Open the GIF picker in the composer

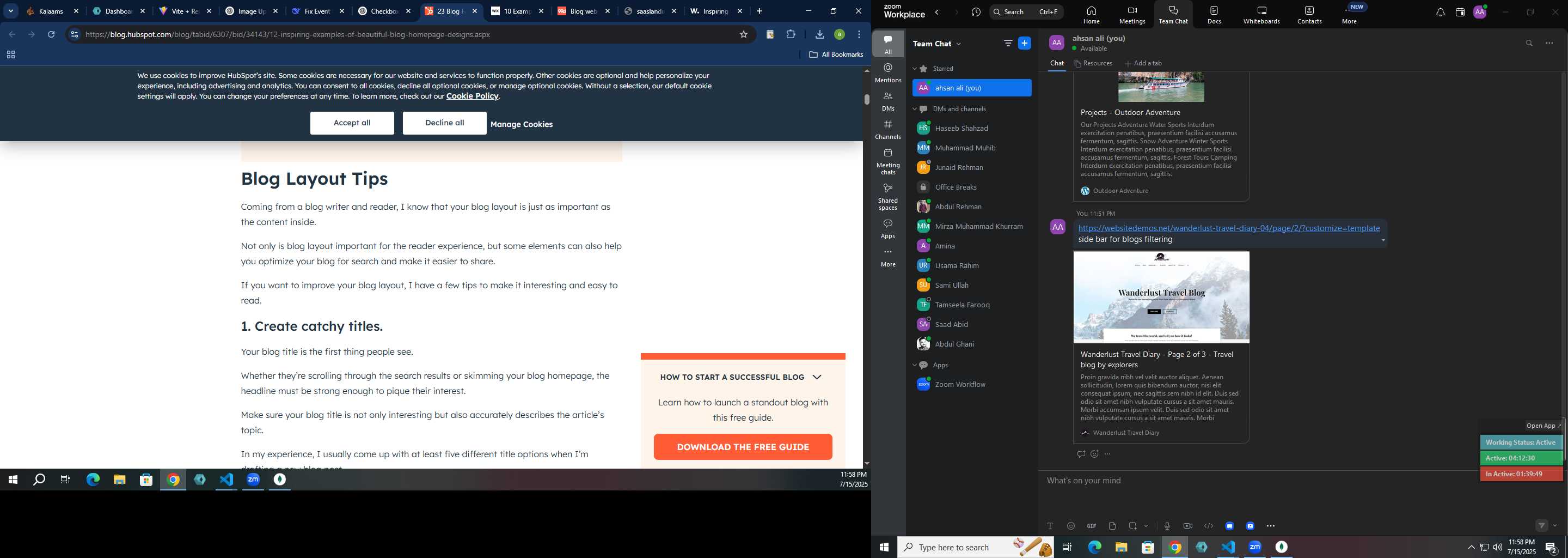[x=1092, y=526]
